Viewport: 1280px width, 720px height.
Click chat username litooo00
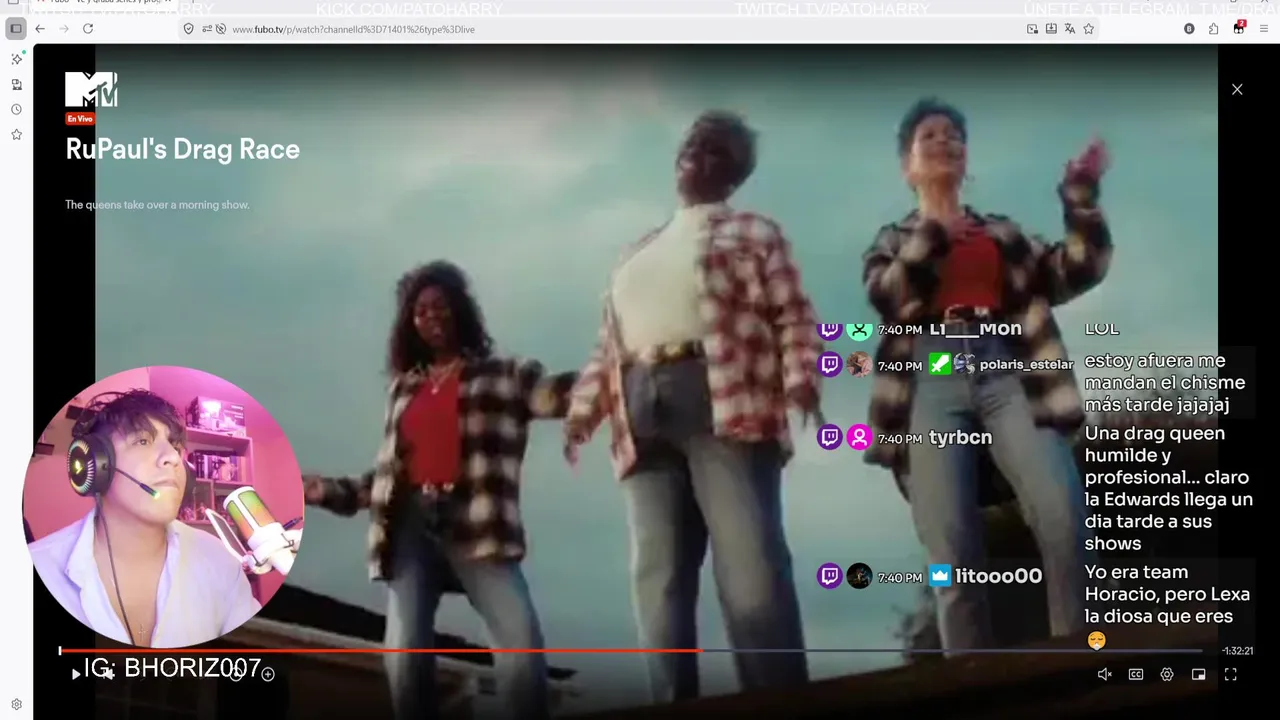pyautogui.click(x=998, y=576)
